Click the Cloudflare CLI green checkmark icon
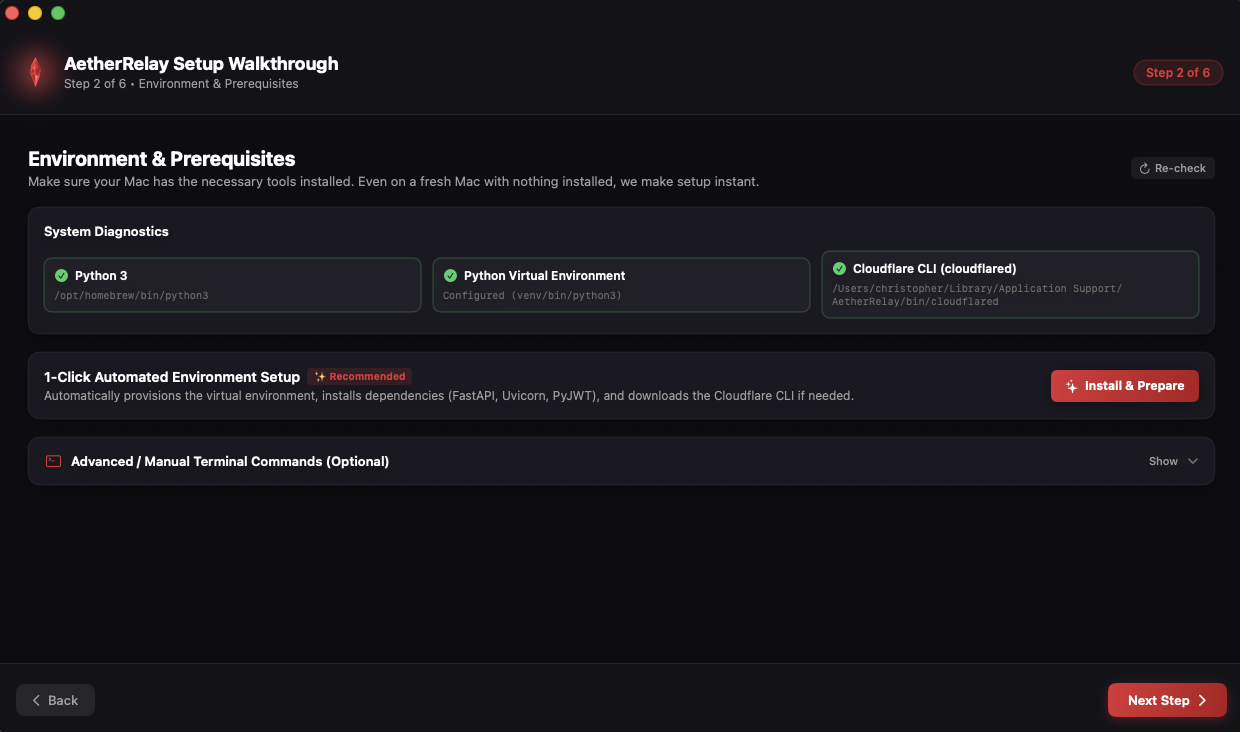 pos(839,269)
